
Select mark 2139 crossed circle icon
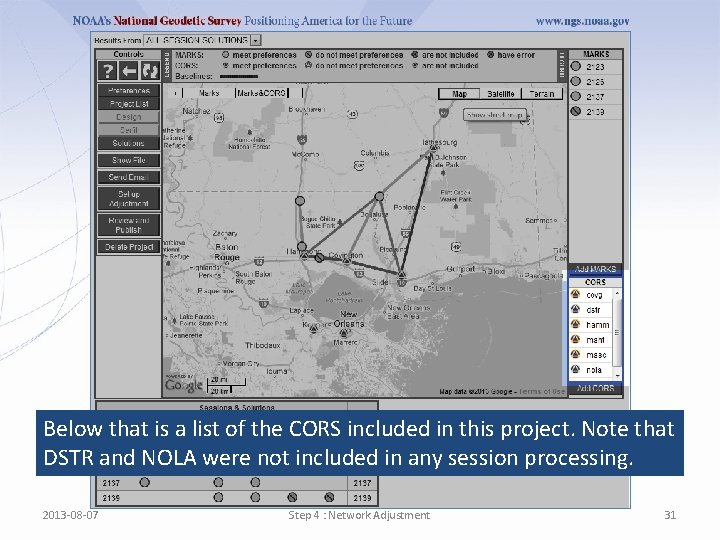click(575, 111)
